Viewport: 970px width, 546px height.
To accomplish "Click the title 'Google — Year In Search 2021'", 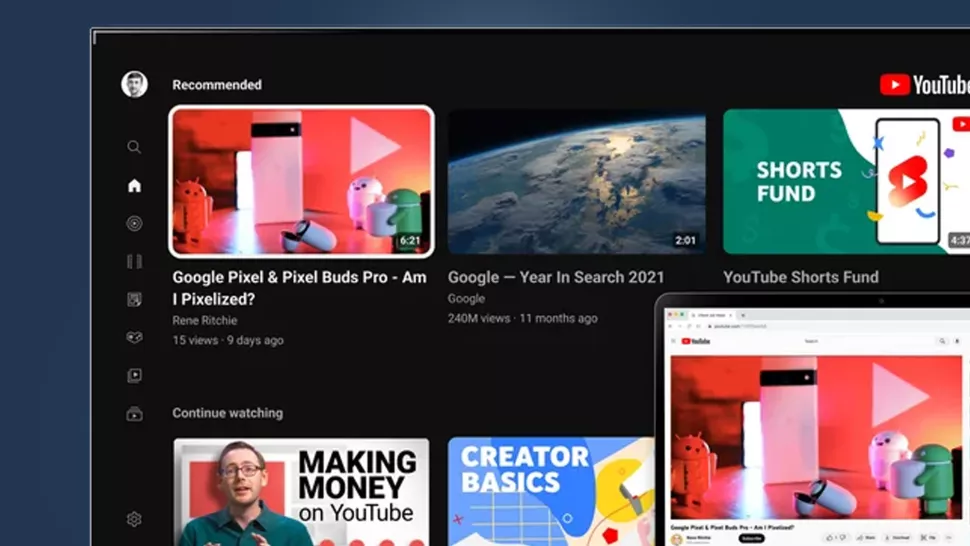I will pyautogui.click(x=556, y=277).
